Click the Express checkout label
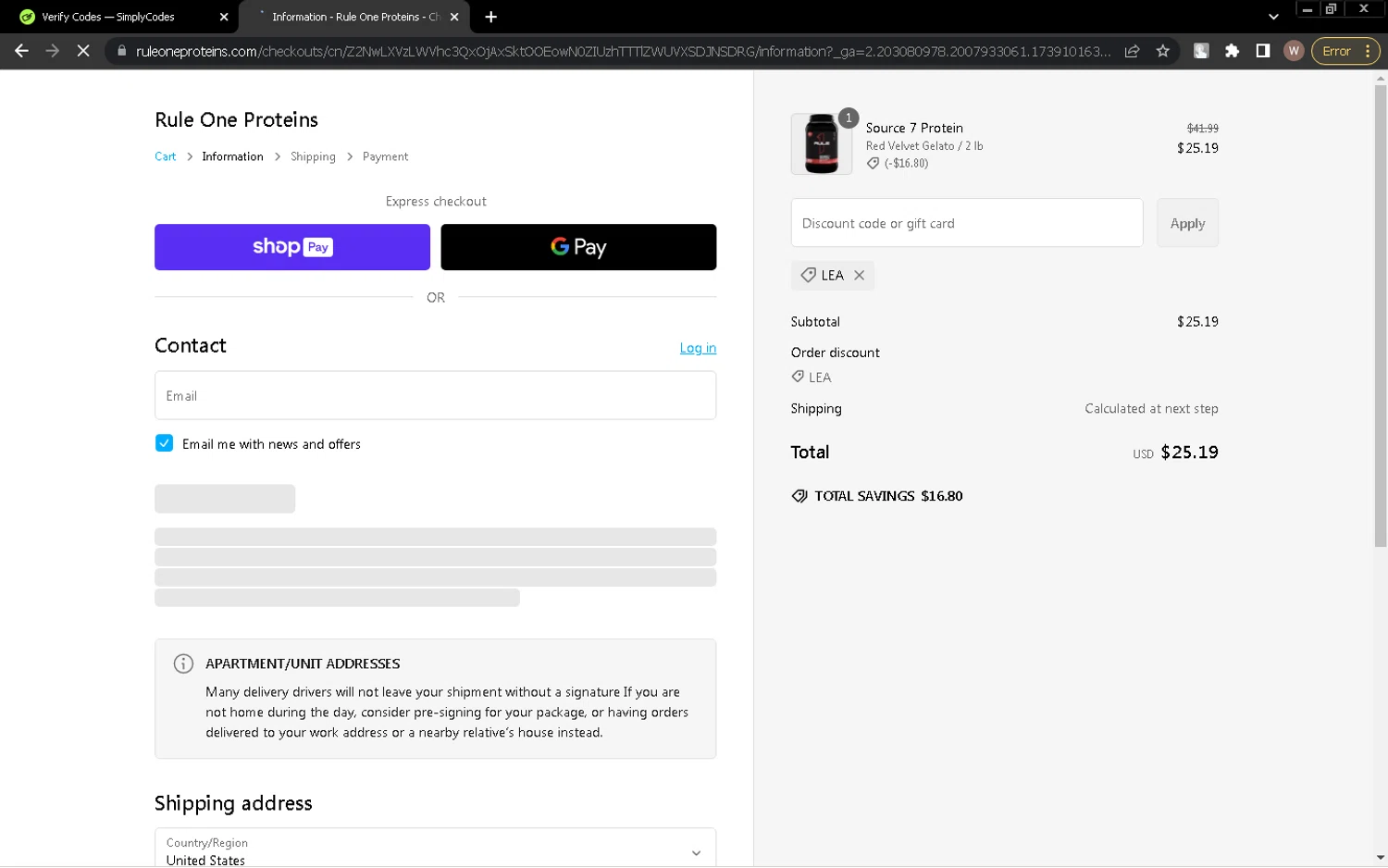This screenshot has width=1388, height=868. [x=435, y=201]
